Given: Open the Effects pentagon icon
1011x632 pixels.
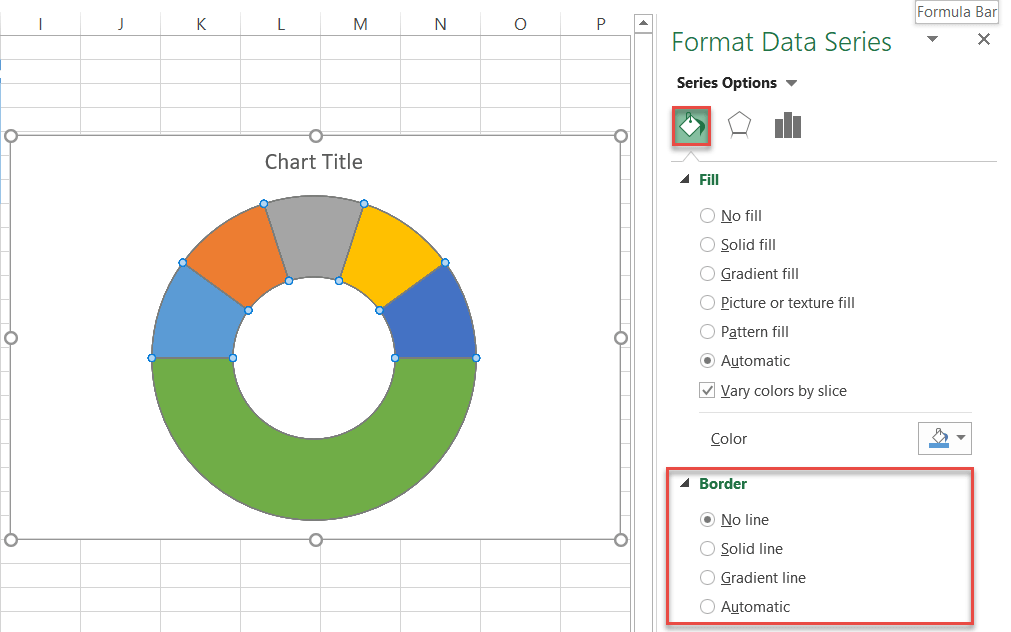Looking at the screenshot, I should pos(737,124).
